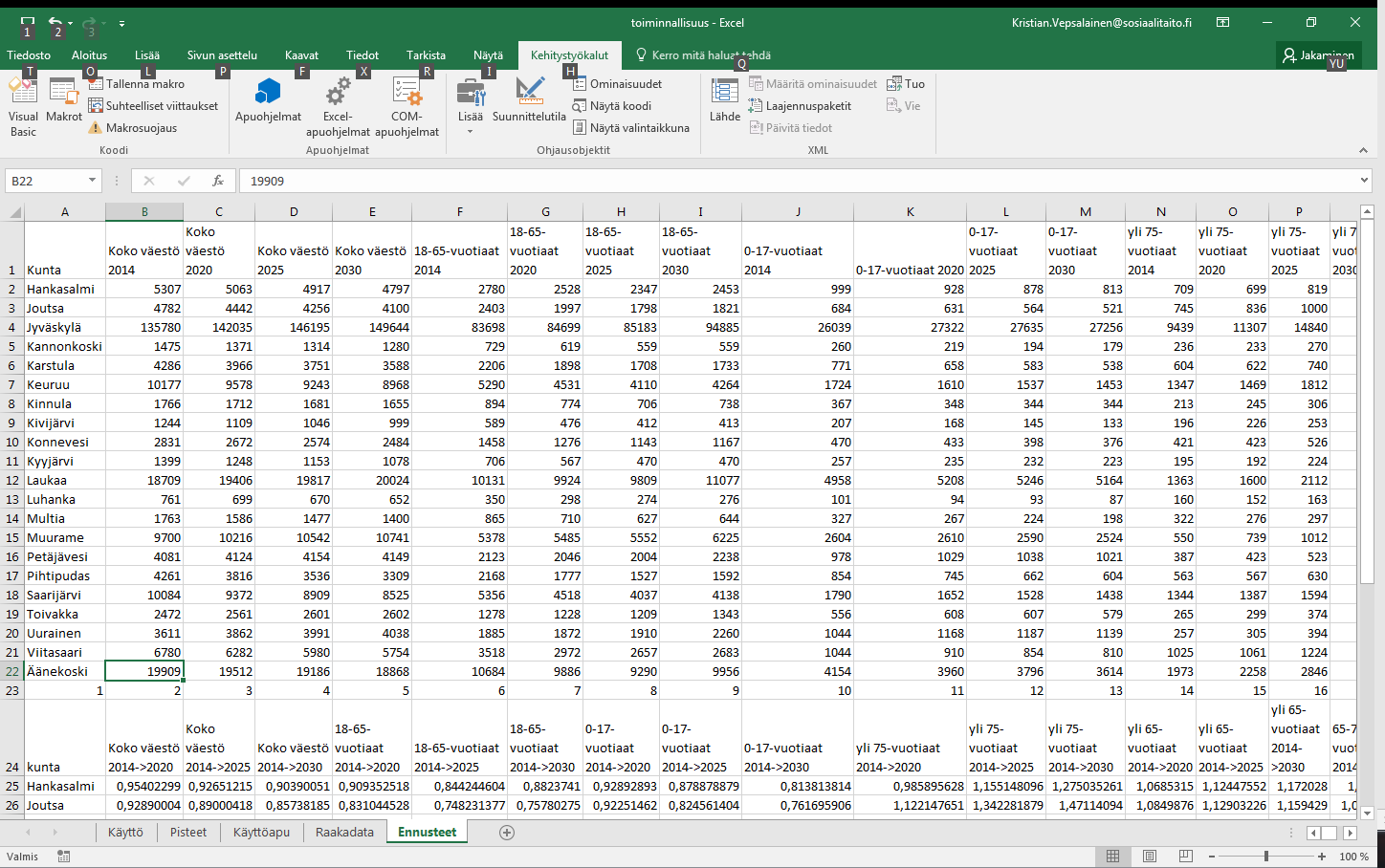Switch to the Tarkista tab
Viewport: 1385px width, 868px height.
pyautogui.click(x=426, y=55)
